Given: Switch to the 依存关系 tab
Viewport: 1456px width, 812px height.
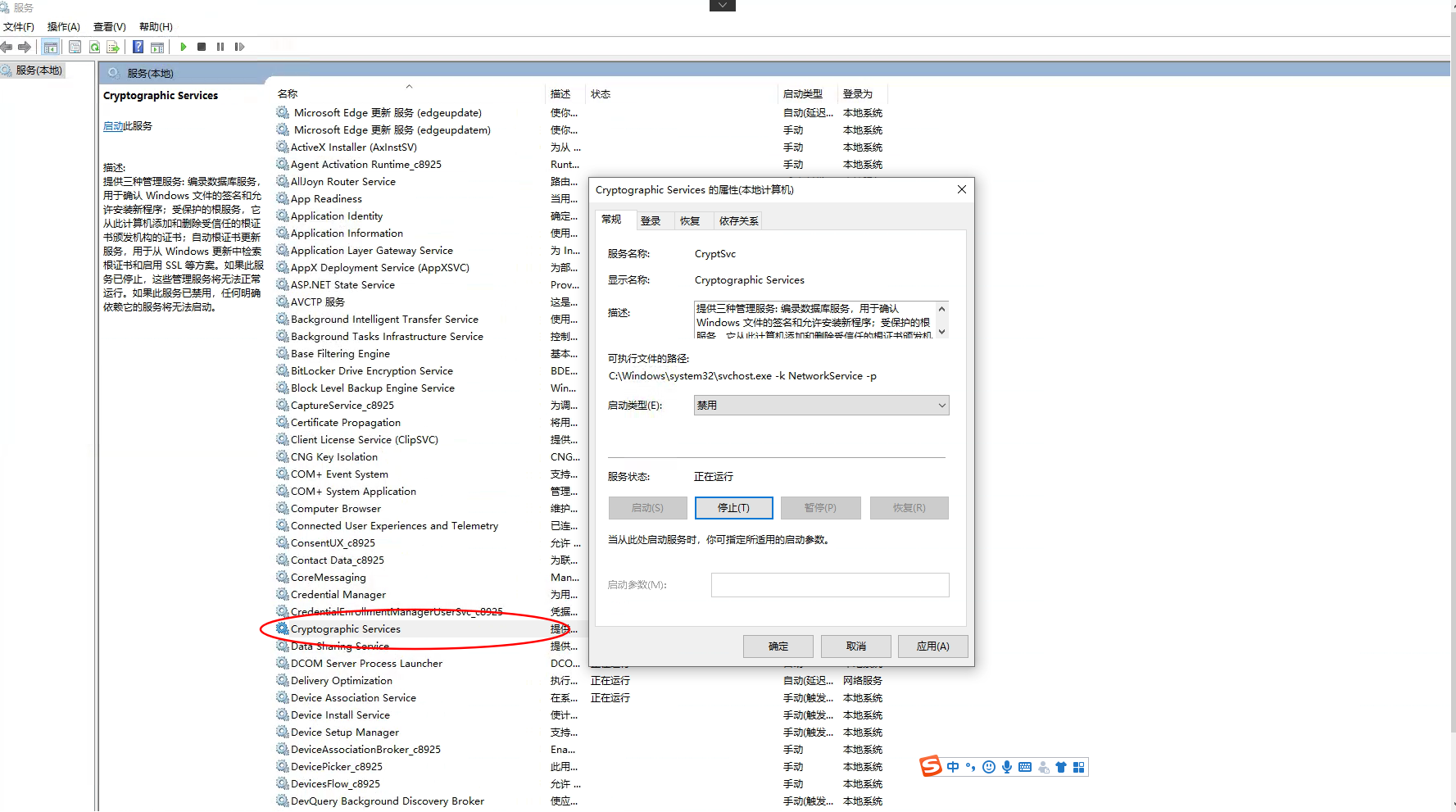Looking at the screenshot, I should (x=738, y=220).
